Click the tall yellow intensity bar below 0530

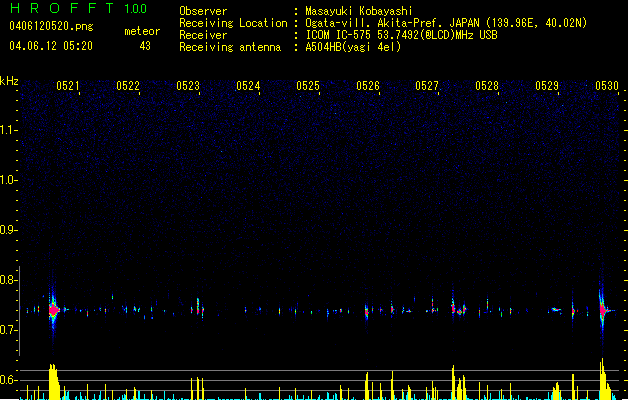[x=604, y=379]
